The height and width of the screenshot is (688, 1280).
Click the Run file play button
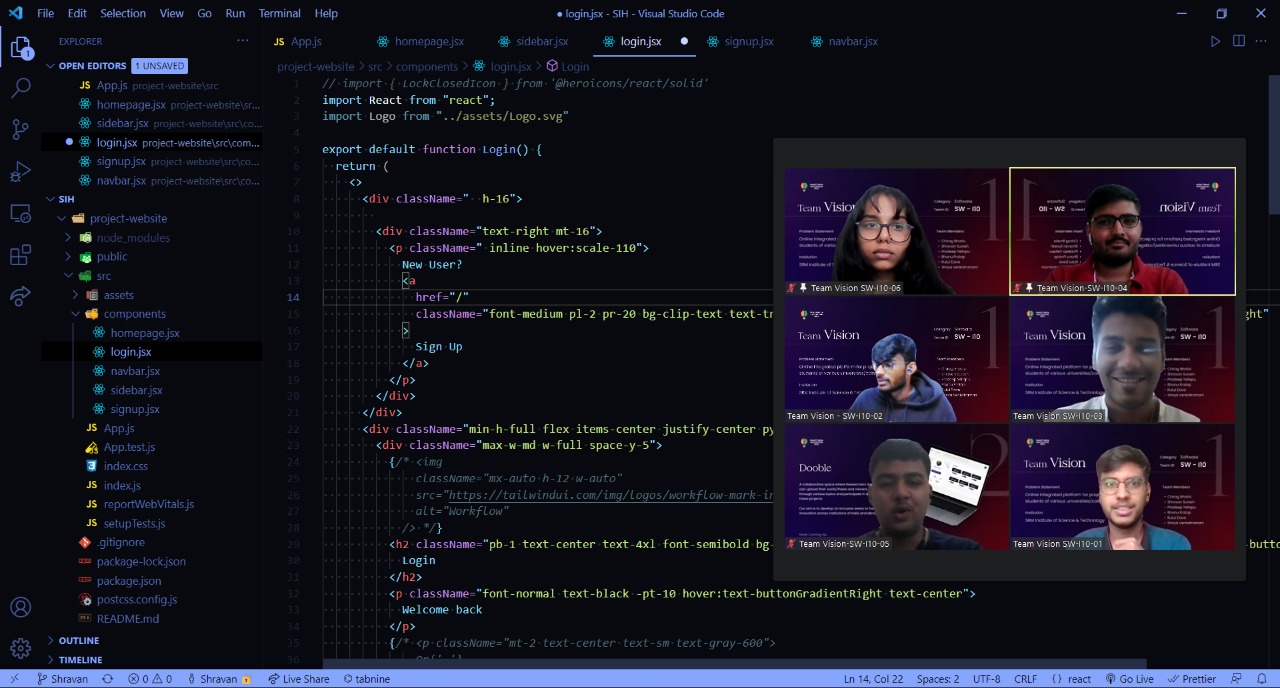pyautogui.click(x=1214, y=41)
